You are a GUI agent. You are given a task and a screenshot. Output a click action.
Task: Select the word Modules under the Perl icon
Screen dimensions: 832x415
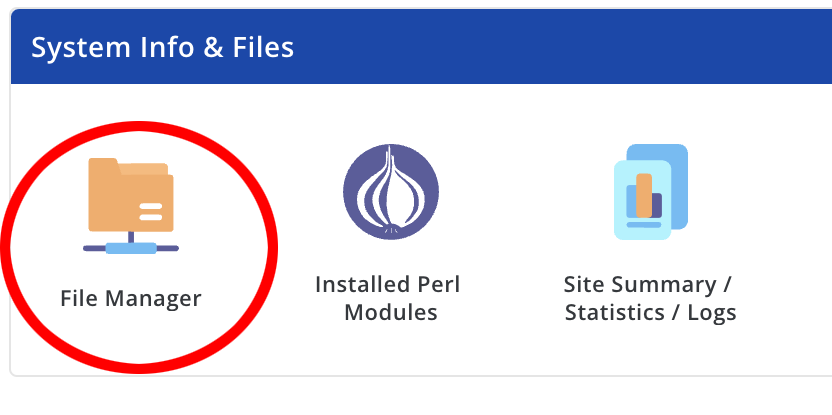(x=391, y=312)
